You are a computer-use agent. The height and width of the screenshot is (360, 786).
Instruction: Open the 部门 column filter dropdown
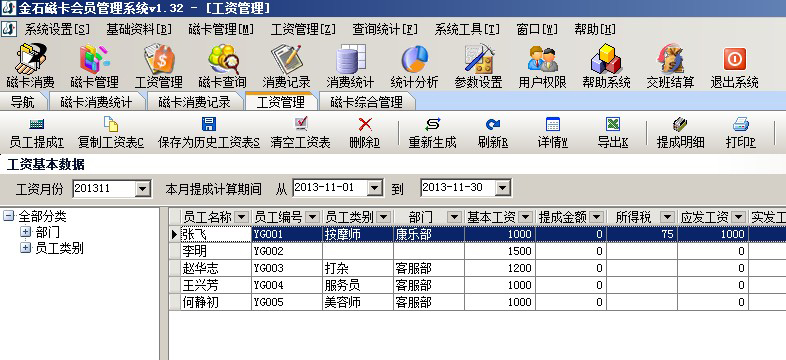coord(455,217)
